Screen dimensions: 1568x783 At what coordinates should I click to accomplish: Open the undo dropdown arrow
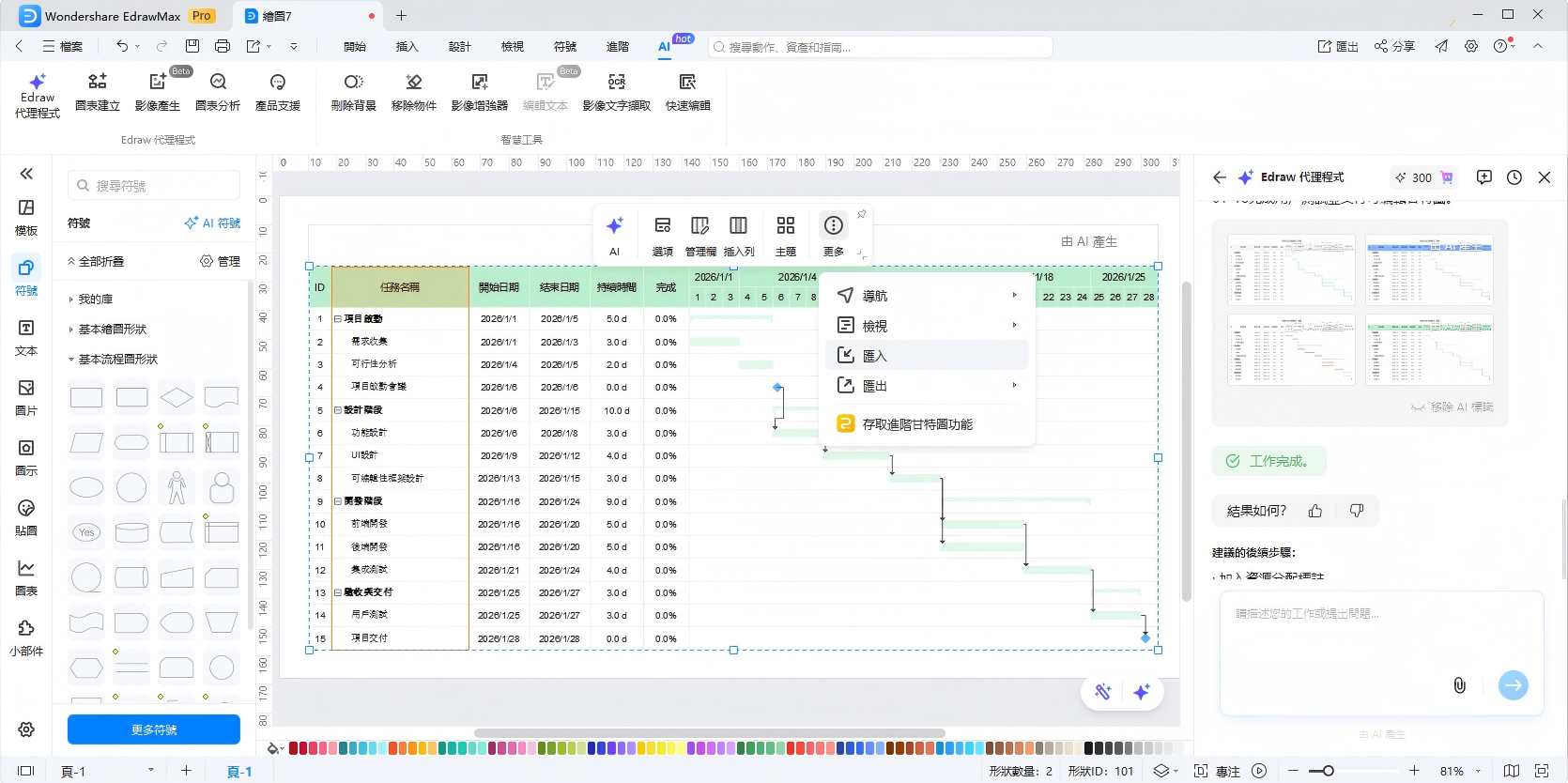[x=137, y=46]
